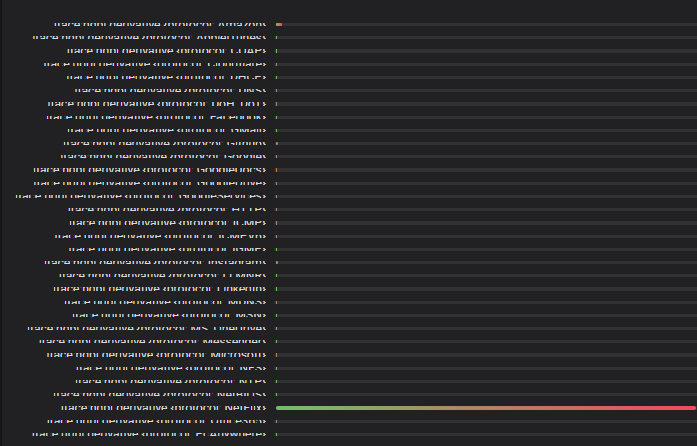Select the NetBIOS protocol label
The image size is (697, 446).
pos(160,394)
